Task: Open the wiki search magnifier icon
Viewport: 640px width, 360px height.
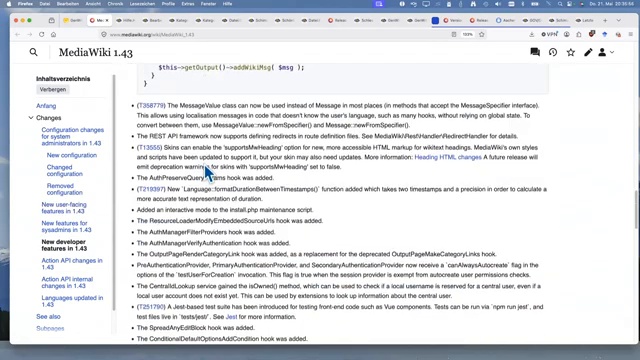Action: coord(33,52)
